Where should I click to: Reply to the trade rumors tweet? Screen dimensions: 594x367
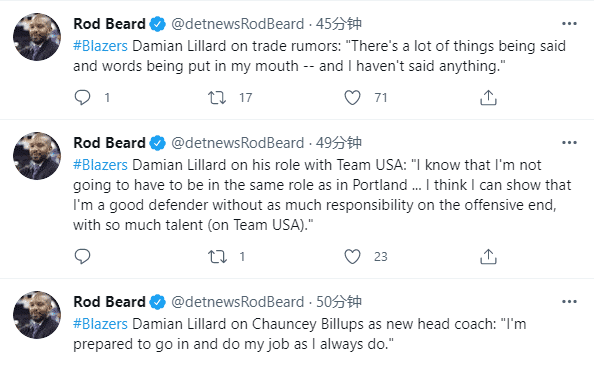82,98
